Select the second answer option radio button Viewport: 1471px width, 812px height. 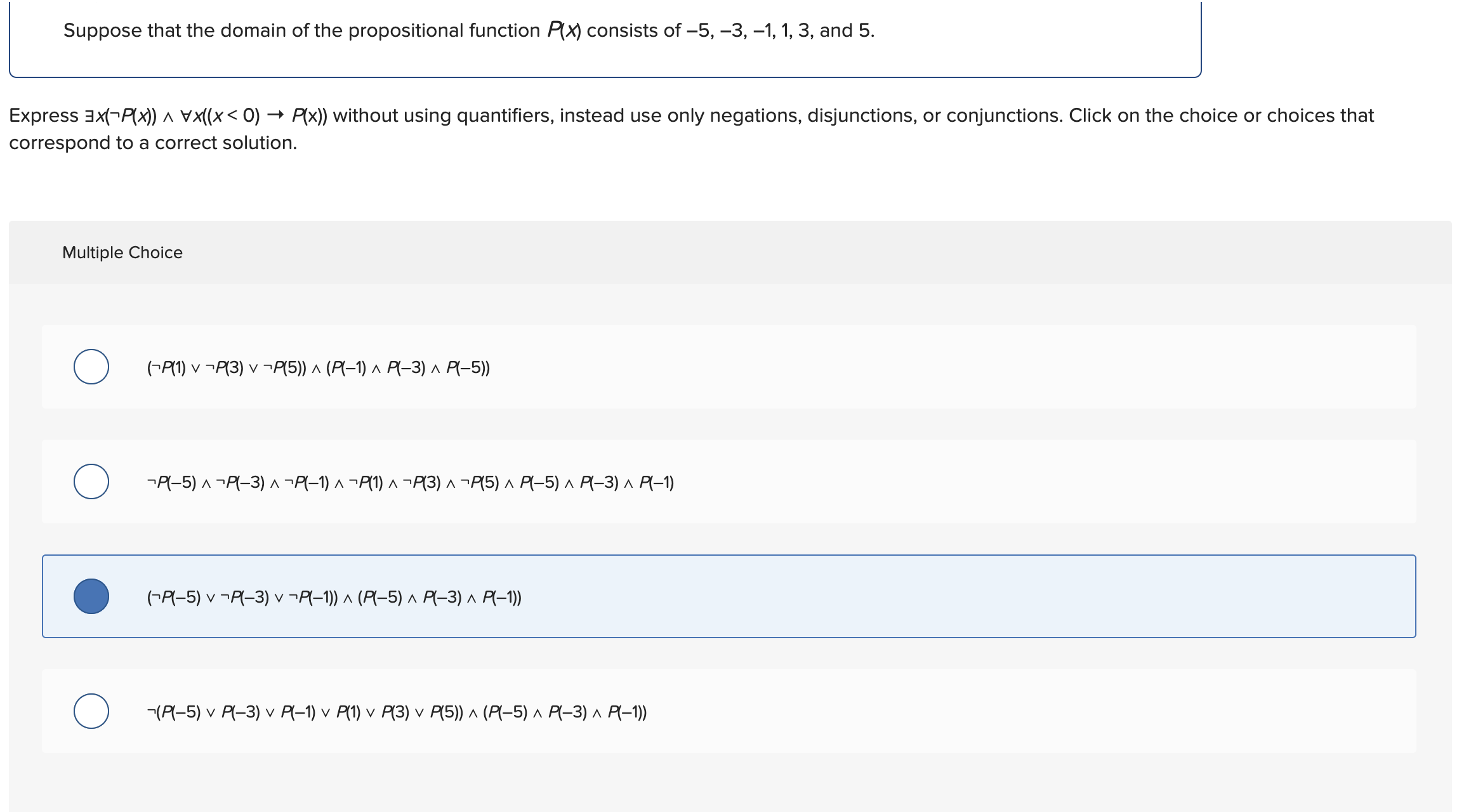93,482
